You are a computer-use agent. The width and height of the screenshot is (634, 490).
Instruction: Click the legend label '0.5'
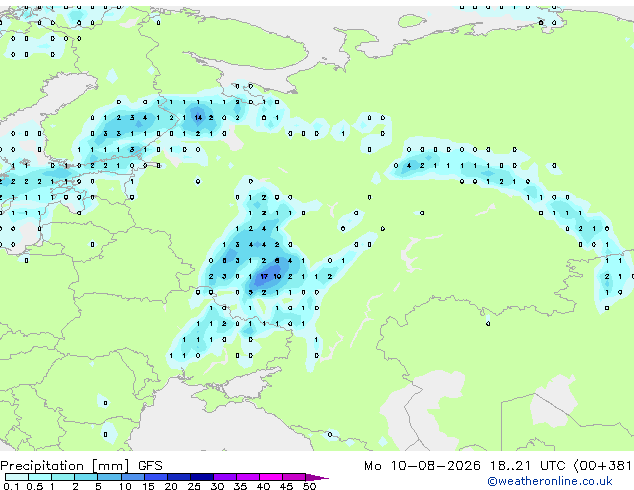pos(35,486)
